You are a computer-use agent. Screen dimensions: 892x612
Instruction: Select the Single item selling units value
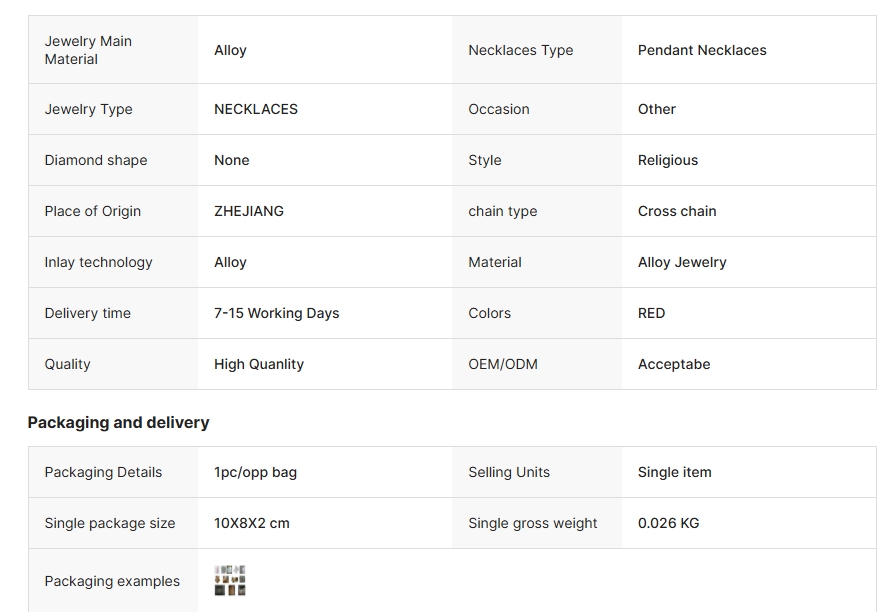[x=675, y=473]
